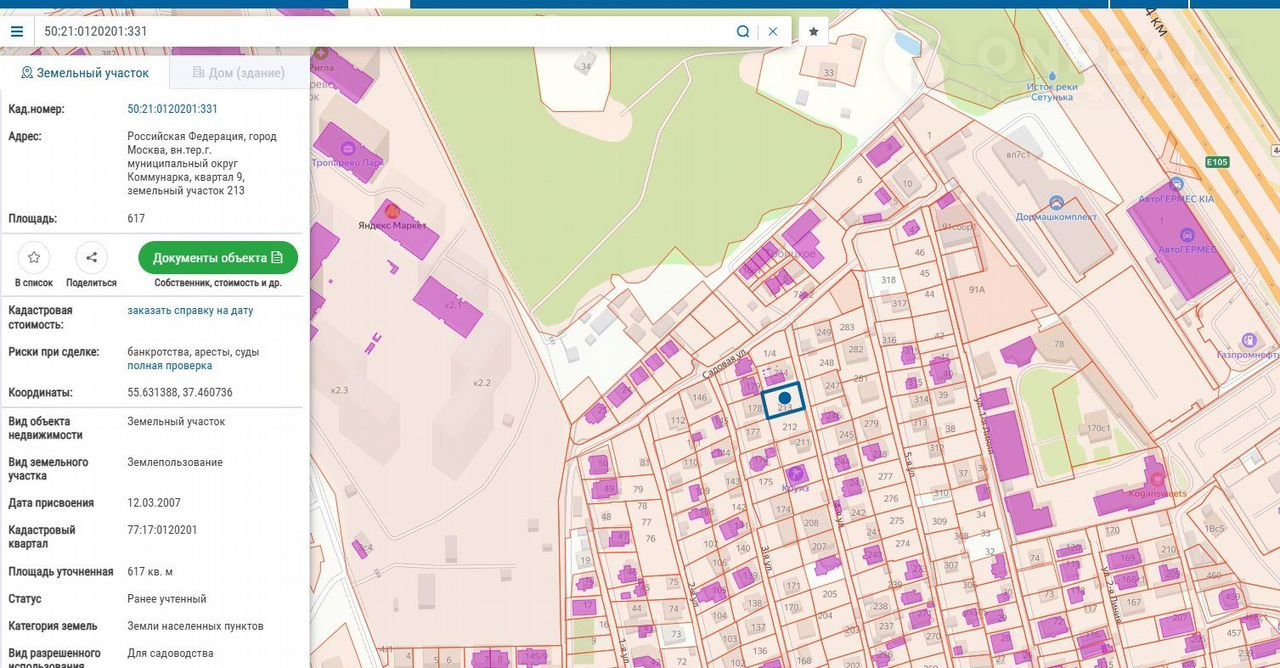Click the magnifier search icon
This screenshot has height=668, width=1280.
743,31
